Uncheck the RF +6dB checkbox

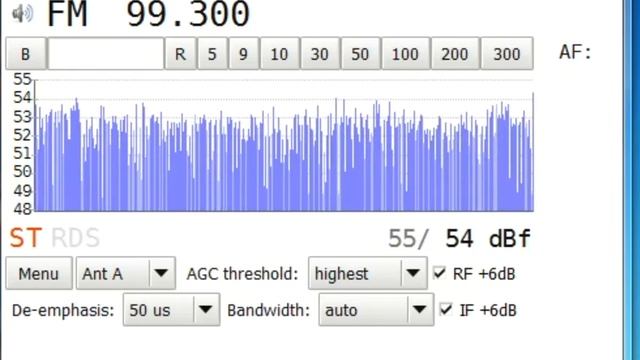click(x=439, y=273)
